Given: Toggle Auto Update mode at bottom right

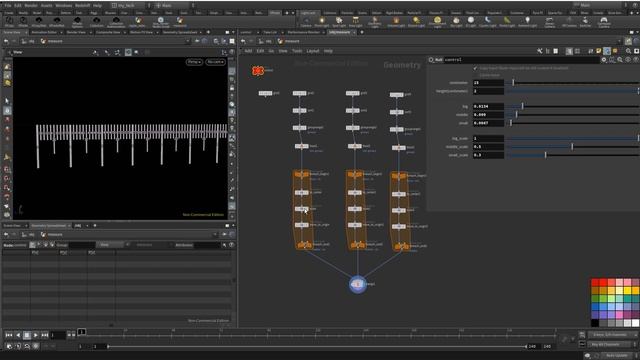Looking at the screenshot, I should [x=617, y=356].
